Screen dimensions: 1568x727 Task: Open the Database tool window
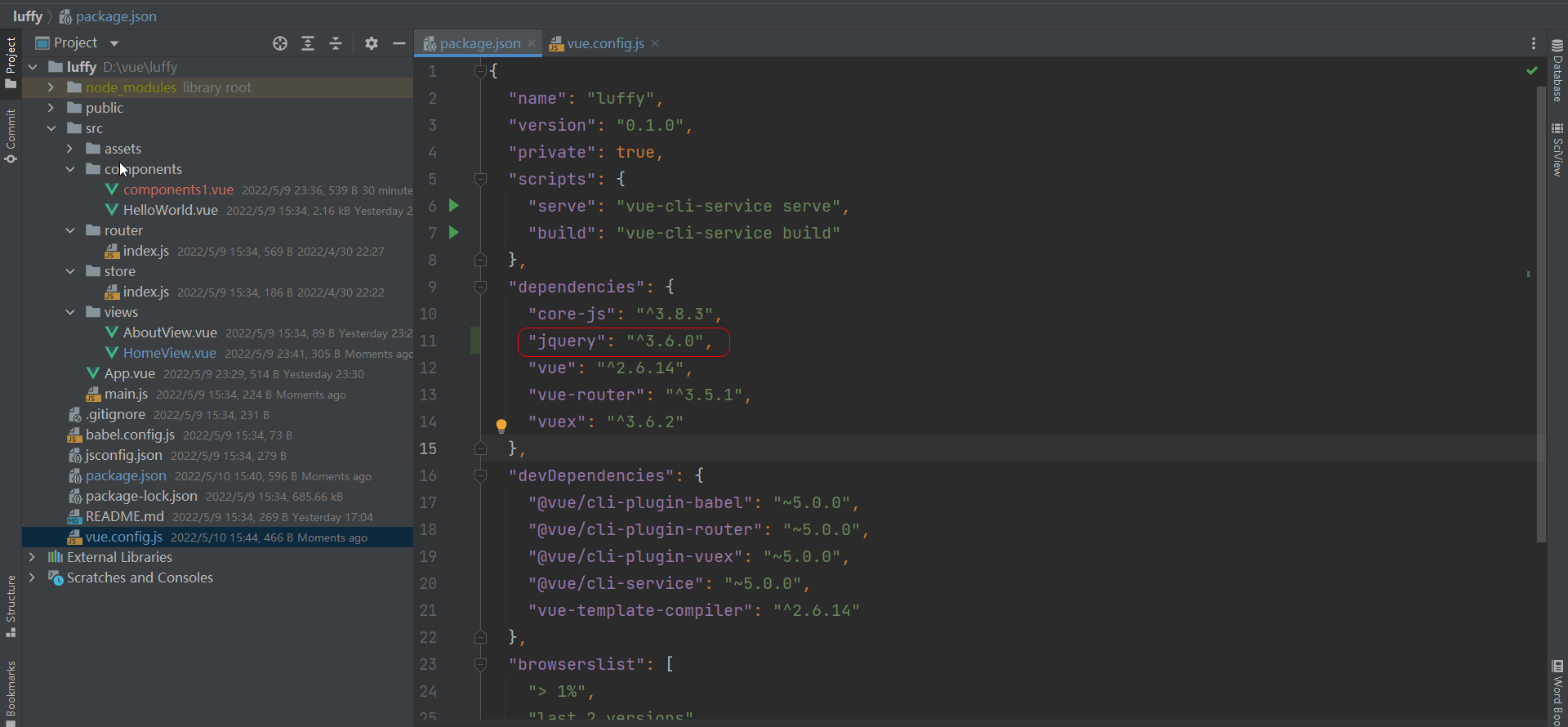click(x=1557, y=70)
